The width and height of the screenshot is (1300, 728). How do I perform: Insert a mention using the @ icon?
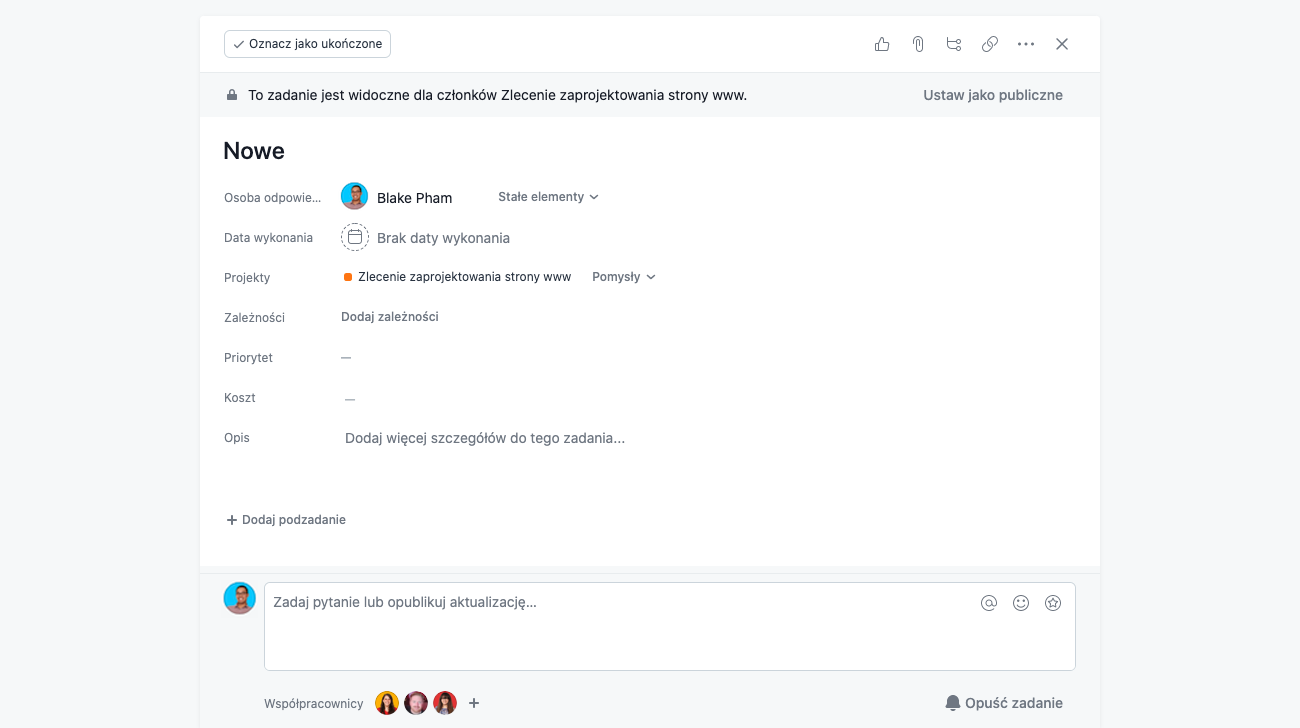(989, 603)
